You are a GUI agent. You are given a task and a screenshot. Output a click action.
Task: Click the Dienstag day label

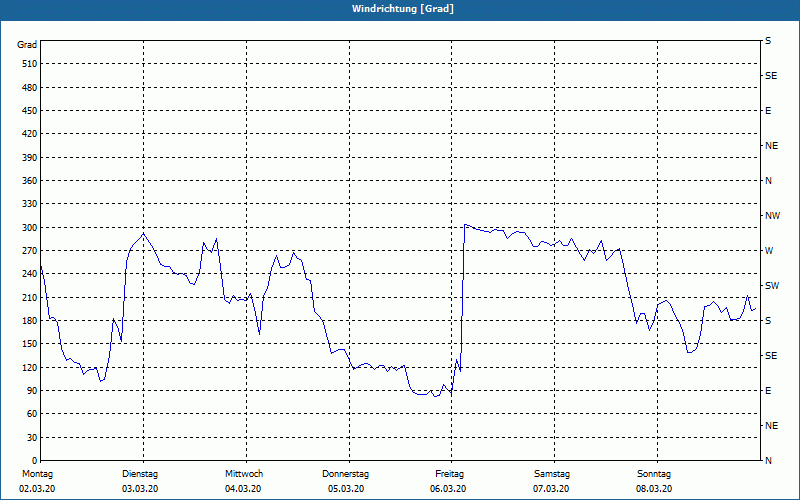pos(140,474)
